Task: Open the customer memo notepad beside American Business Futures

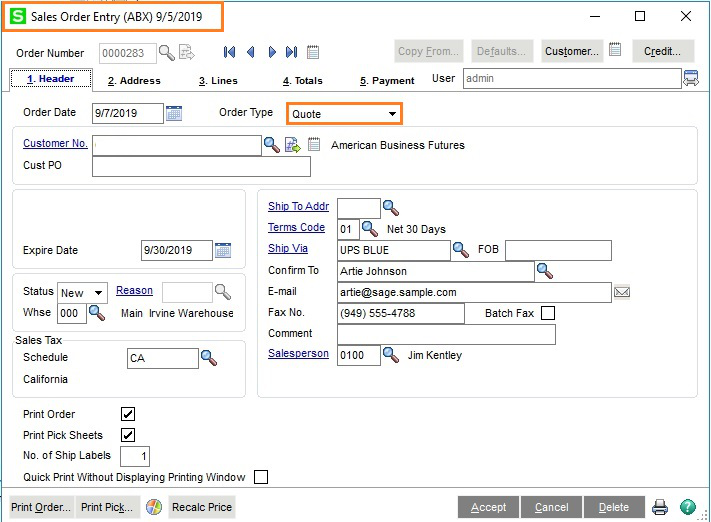Action: point(314,145)
